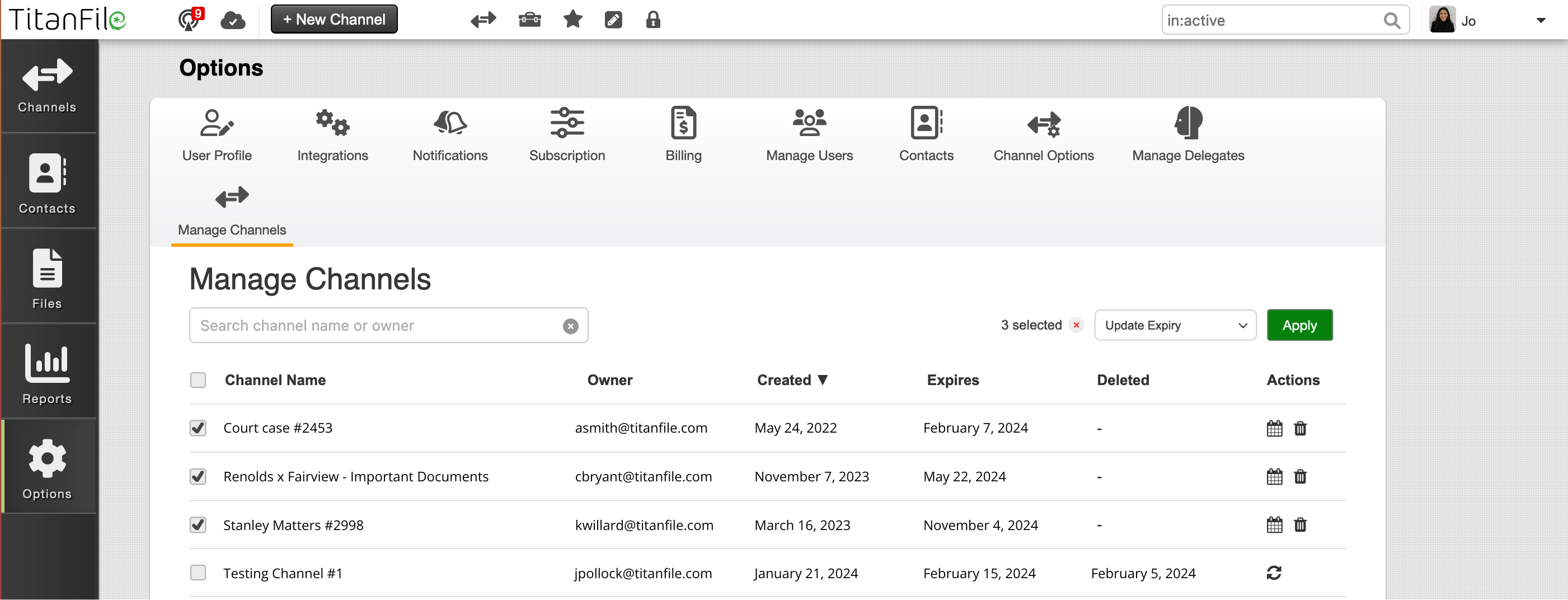Open the Reports section in the sidebar
This screenshot has width=1568, height=600.
coord(47,372)
